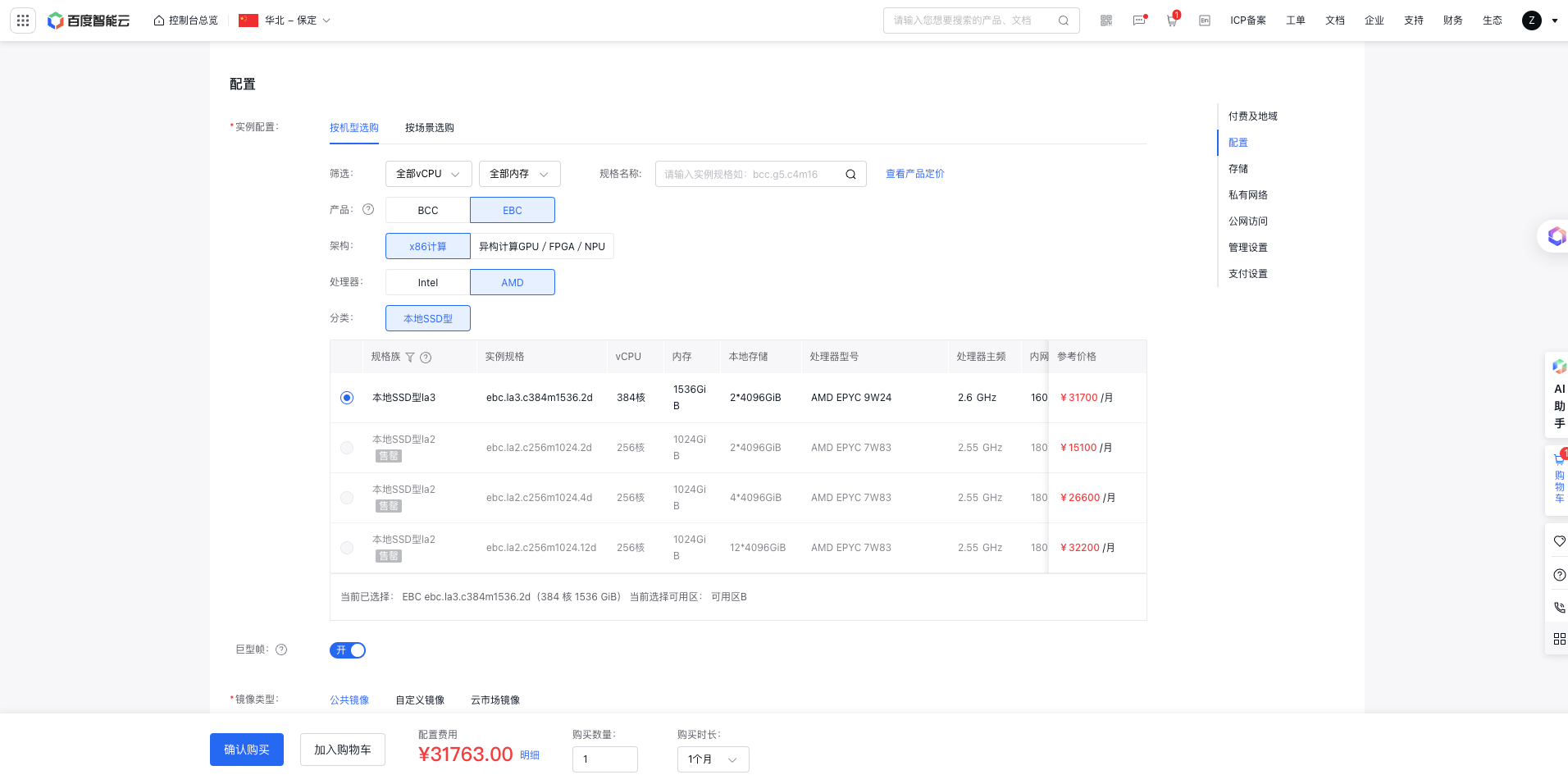Screen dimensions: 1568x784
Task: Select EBC product option
Action: point(513,210)
